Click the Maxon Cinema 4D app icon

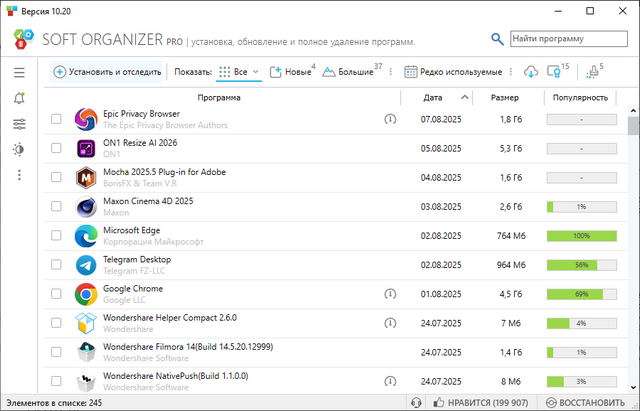(x=86, y=207)
